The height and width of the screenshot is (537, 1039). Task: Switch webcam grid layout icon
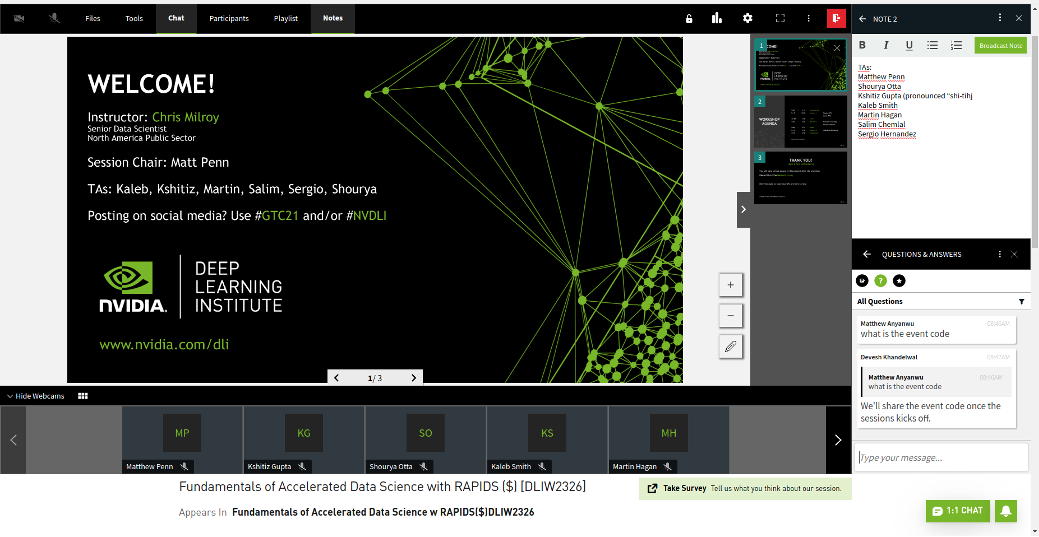pyautogui.click(x=83, y=396)
